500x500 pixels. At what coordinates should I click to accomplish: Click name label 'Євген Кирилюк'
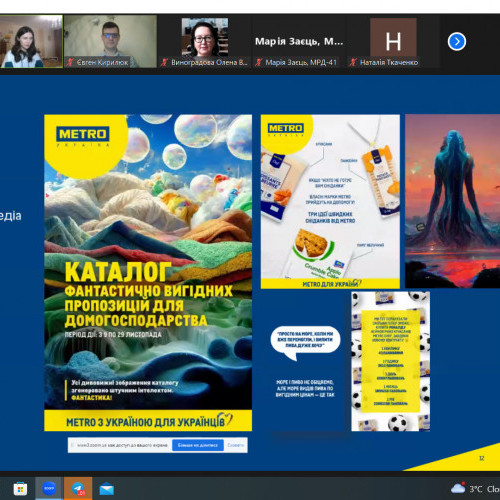(103, 62)
